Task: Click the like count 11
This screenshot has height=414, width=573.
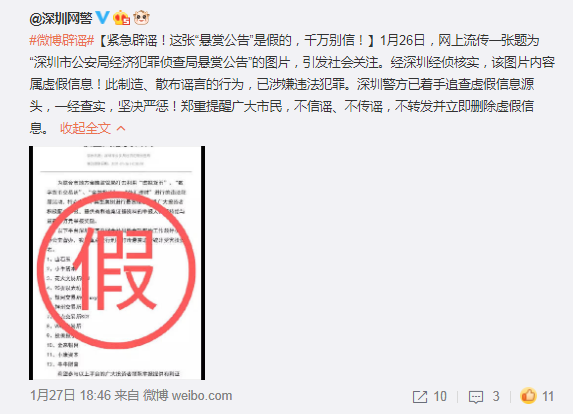Action: [548, 396]
